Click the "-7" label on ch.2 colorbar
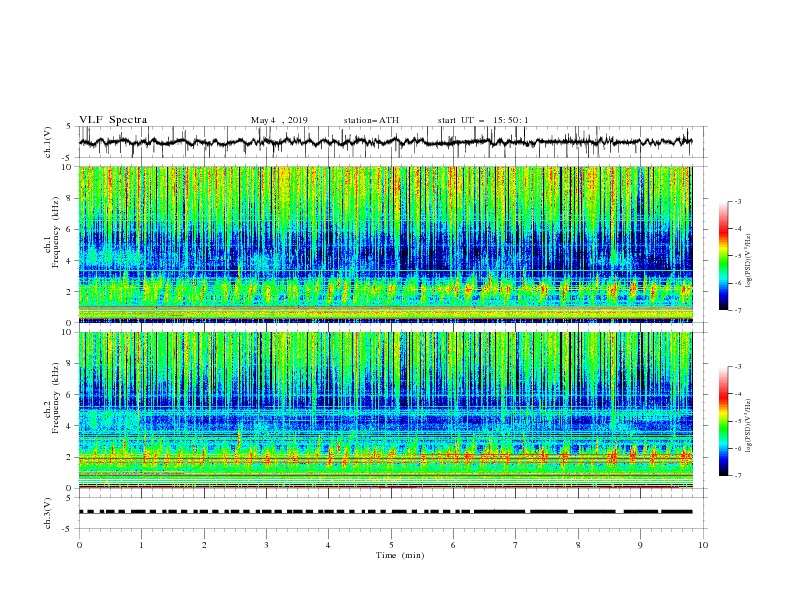Viewport: 792px width, 612px height. click(x=738, y=476)
